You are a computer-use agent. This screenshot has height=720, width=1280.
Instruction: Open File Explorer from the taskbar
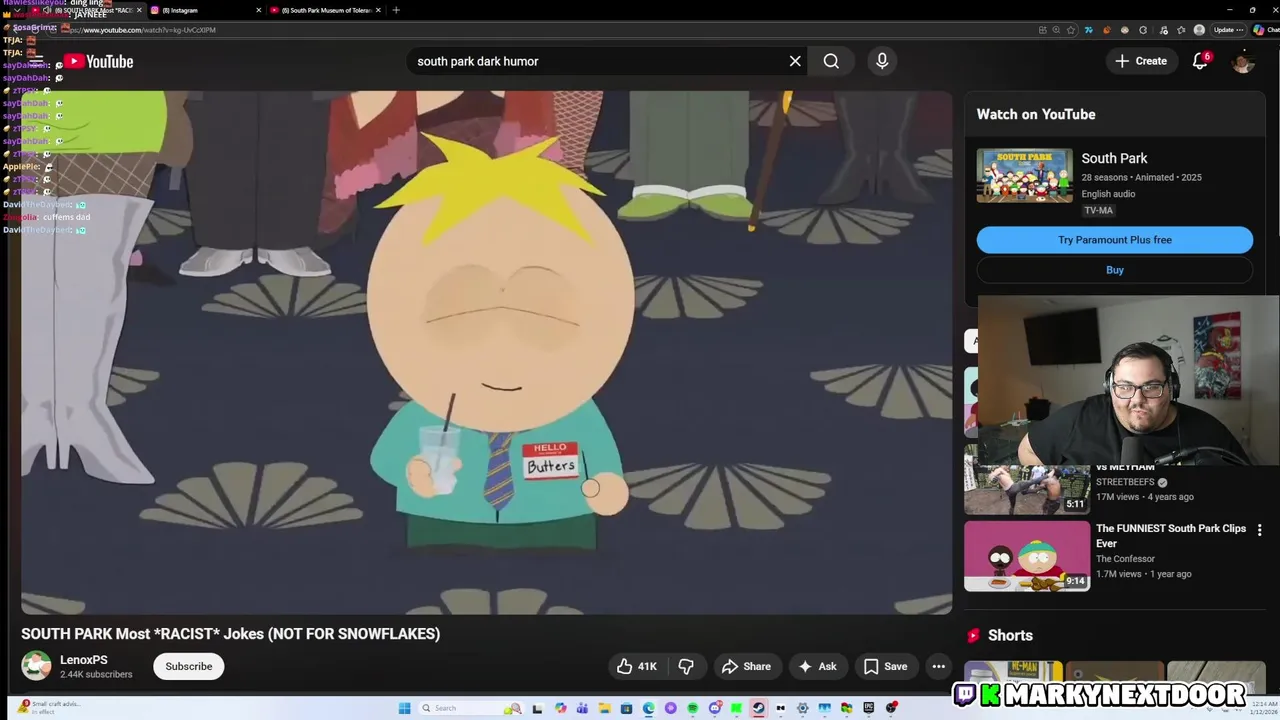(605, 708)
